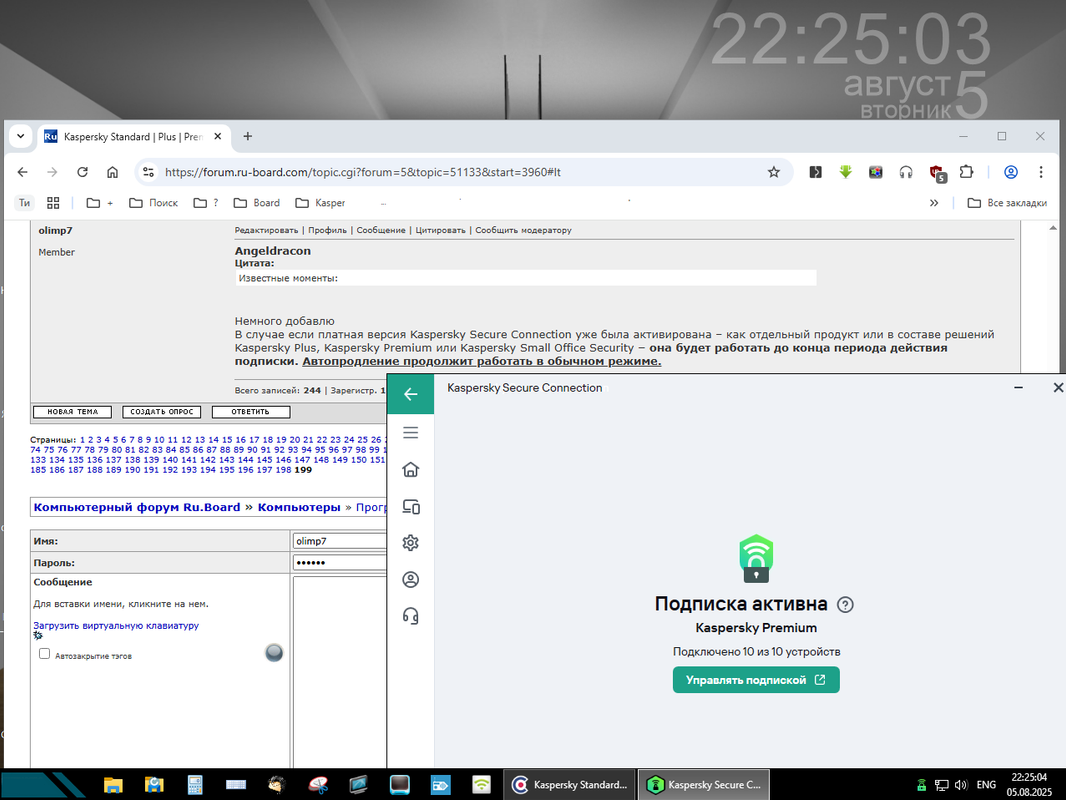This screenshot has width=1066, height=800.
Task: Click the СОЗДАТЬ ОПРОС button
Action: [162, 412]
